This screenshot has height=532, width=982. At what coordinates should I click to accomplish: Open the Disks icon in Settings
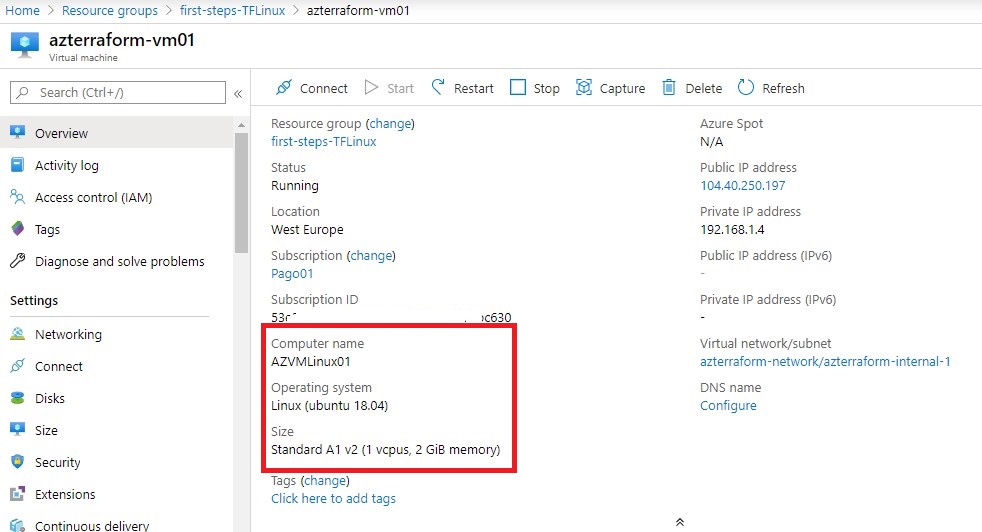[17, 398]
